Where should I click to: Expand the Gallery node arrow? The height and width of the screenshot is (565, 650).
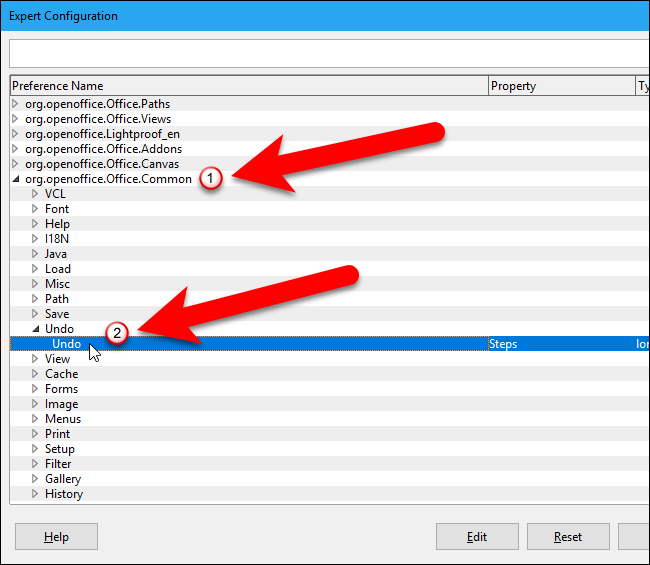tap(35, 479)
